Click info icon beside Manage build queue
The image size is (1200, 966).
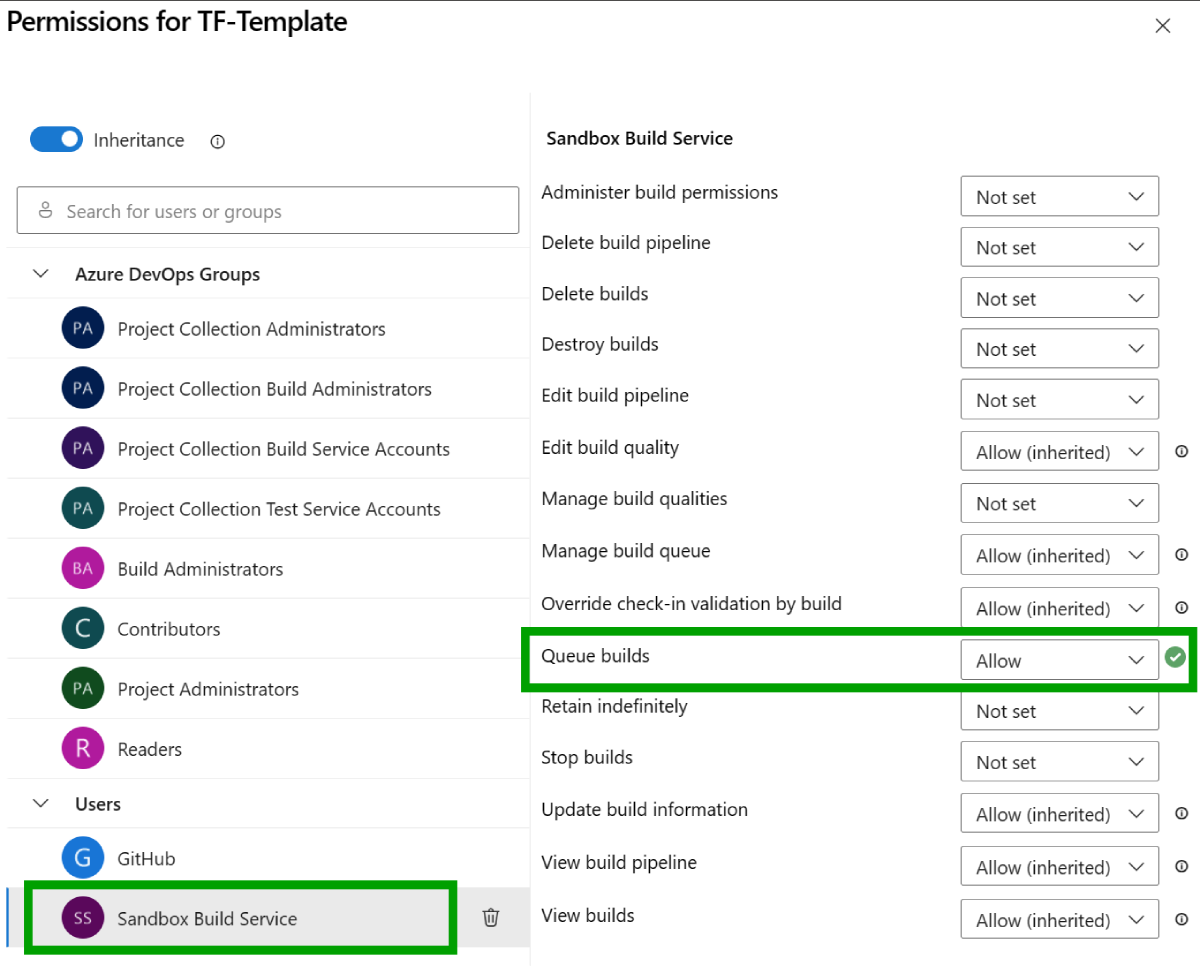[x=1181, y=554]
